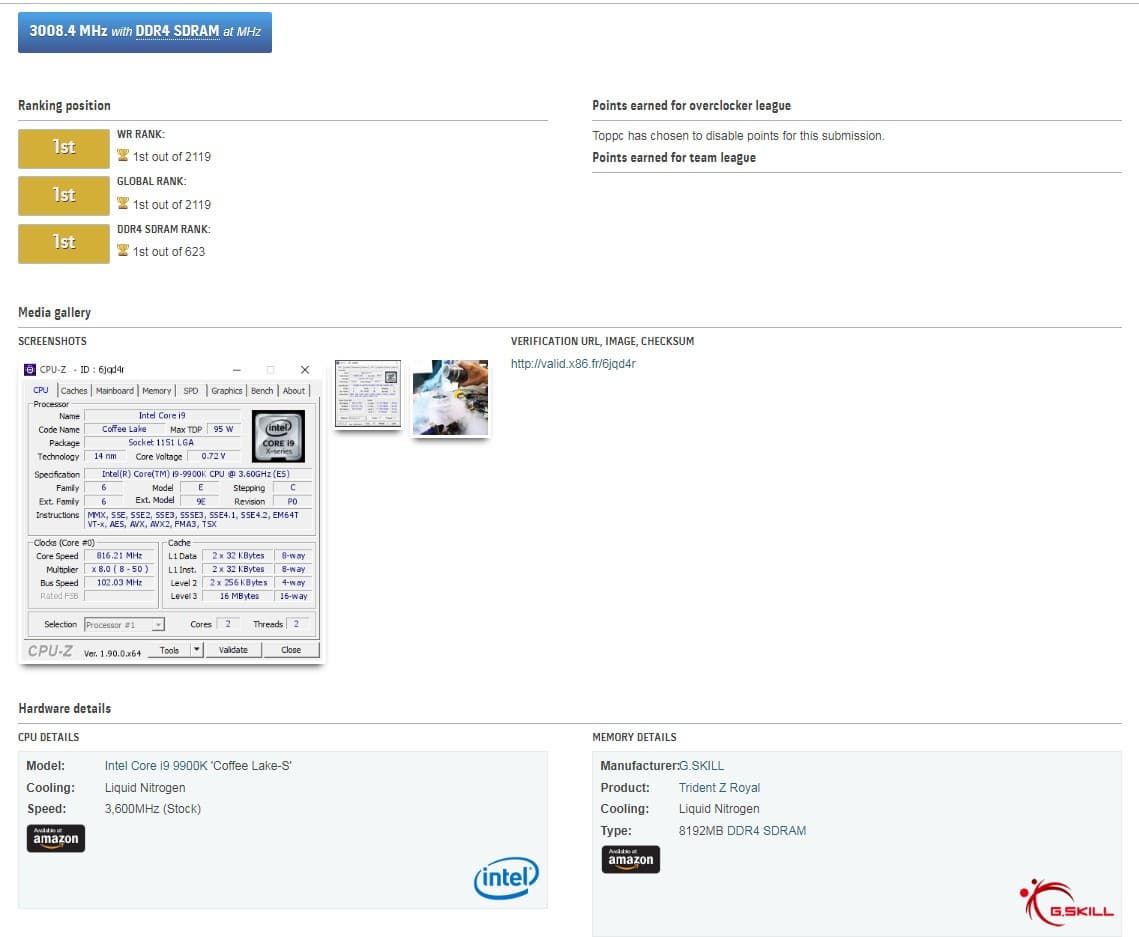The height and width of the screenshot is (937, 1139).
Task: Expand the Processor #1 selection dropdown
Action: coord(158,625)
